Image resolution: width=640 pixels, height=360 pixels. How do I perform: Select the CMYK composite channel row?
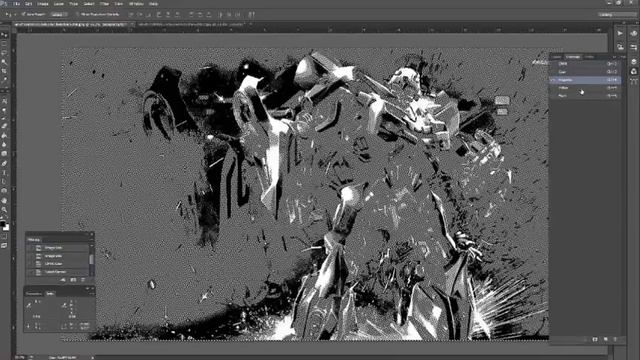[x=586, y=64]
